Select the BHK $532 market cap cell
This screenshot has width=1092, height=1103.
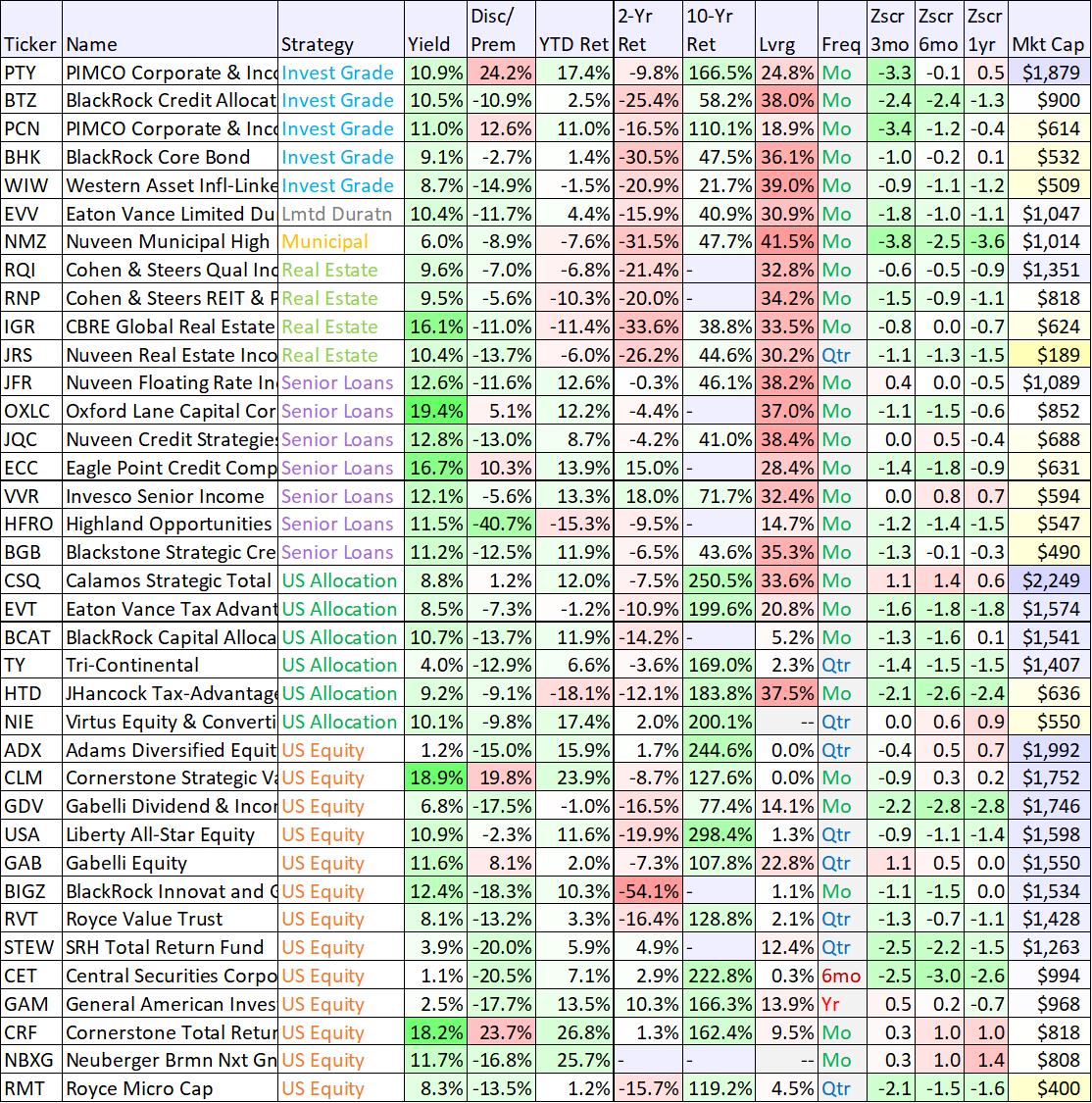1049,157
